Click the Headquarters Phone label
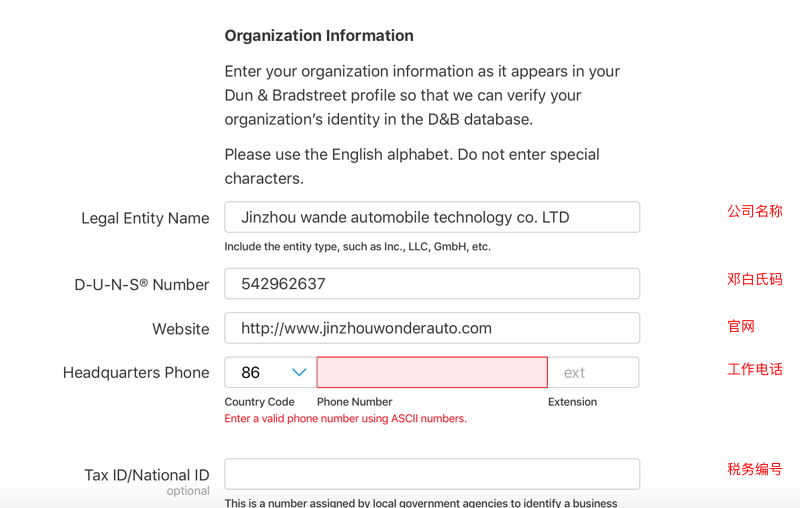The width and height of the screenshot is (800, 508). click(x=136, y=373)
